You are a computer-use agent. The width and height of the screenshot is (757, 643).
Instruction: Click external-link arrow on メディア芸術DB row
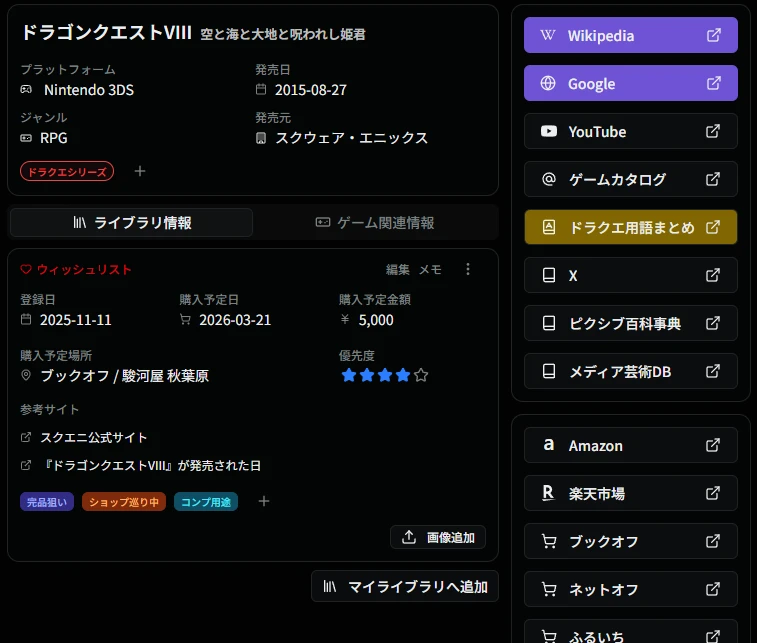pyautogui.click(x=713, y=371)
